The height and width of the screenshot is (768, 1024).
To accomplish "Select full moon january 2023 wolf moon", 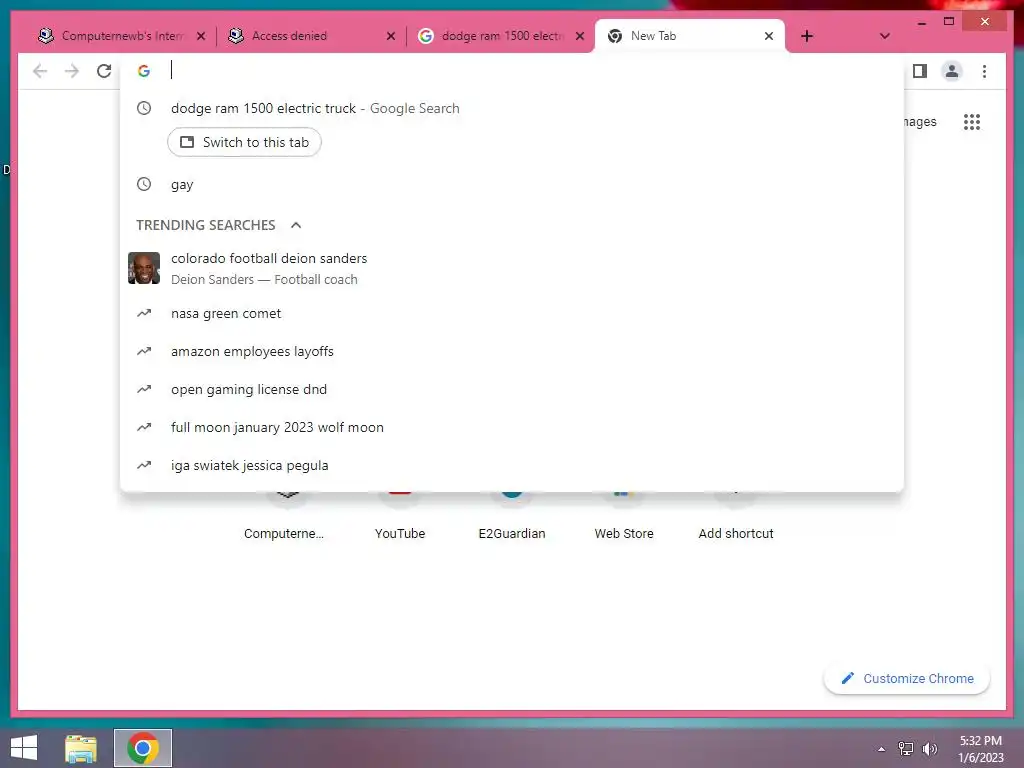I will pyautogui.click(x=511, y=427).
